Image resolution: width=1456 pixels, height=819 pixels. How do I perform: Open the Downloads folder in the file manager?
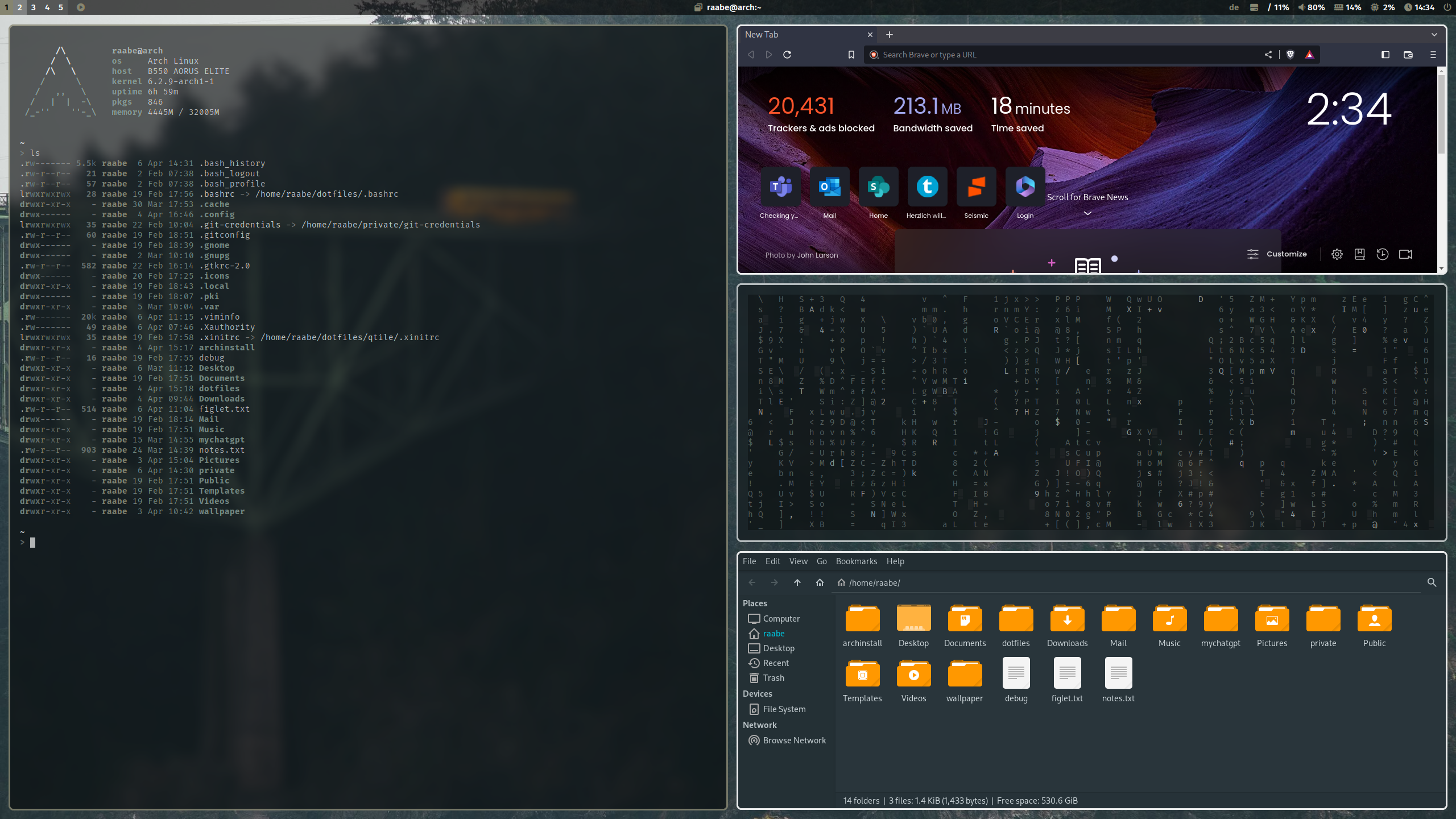coord(1067,619)
